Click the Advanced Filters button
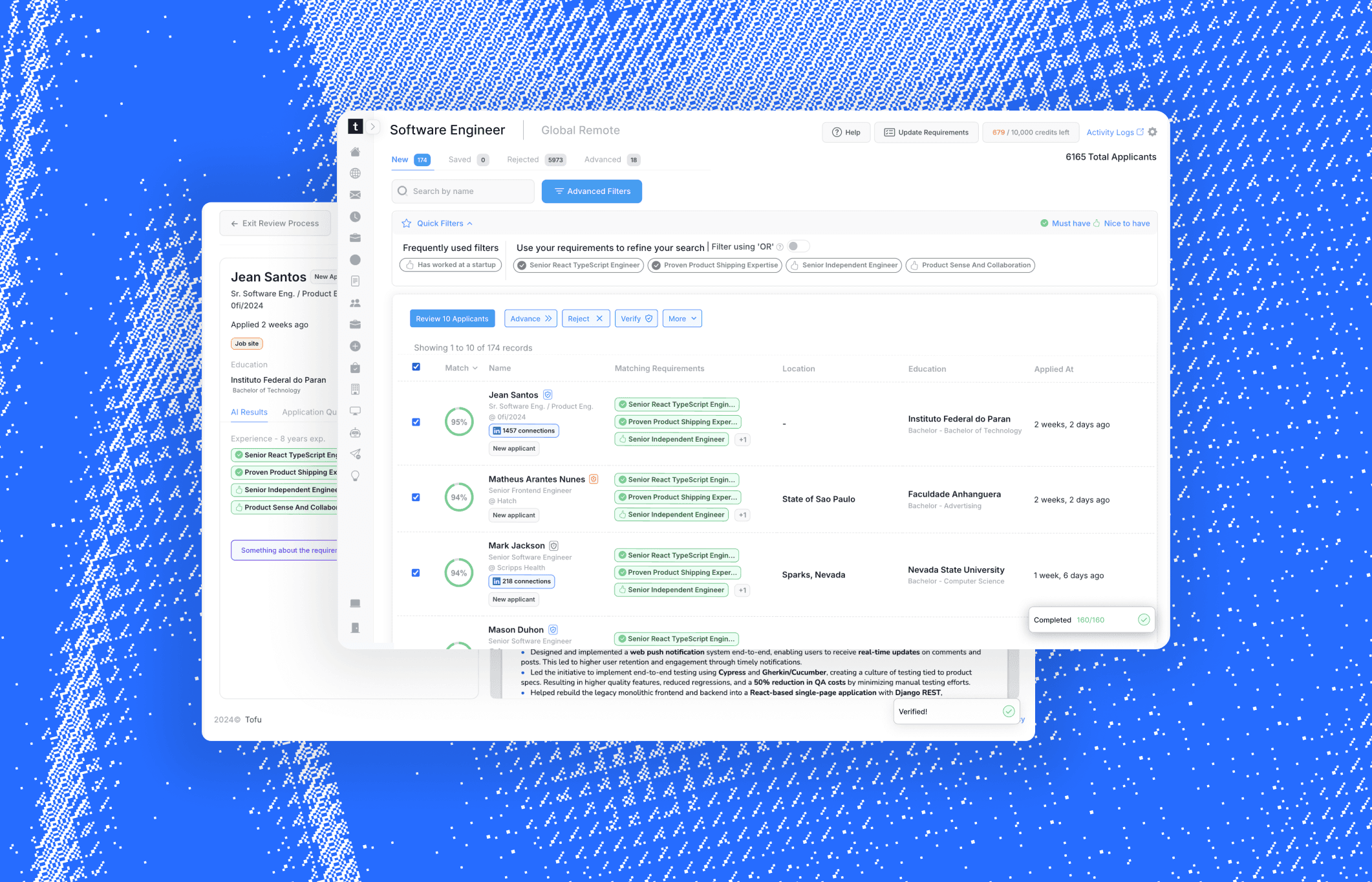 click(592, 191)
